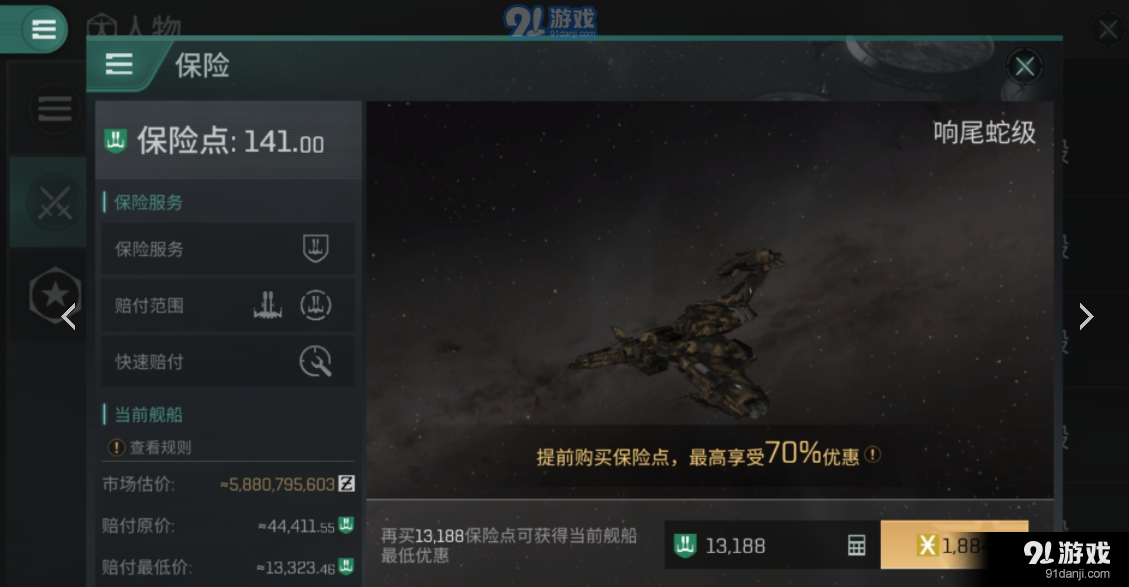Screen dimensions: 1129x587
Task: Show next ship with right arrow
Action: pos(1086,316)
